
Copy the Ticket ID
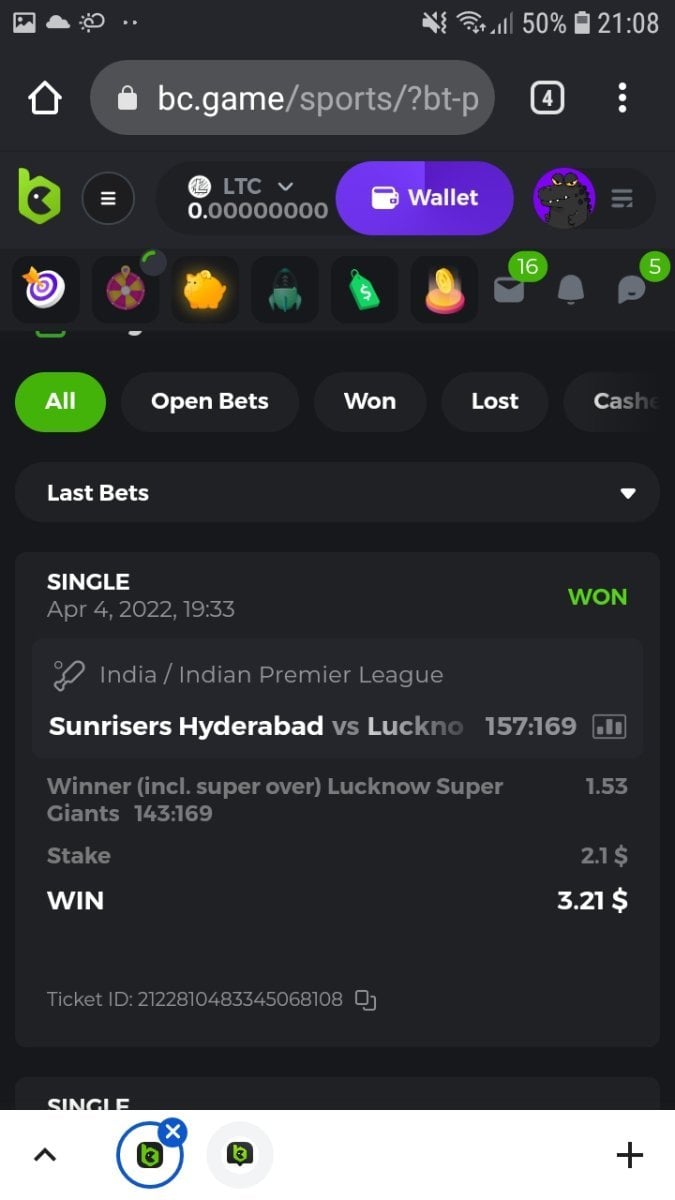(366, 999)
